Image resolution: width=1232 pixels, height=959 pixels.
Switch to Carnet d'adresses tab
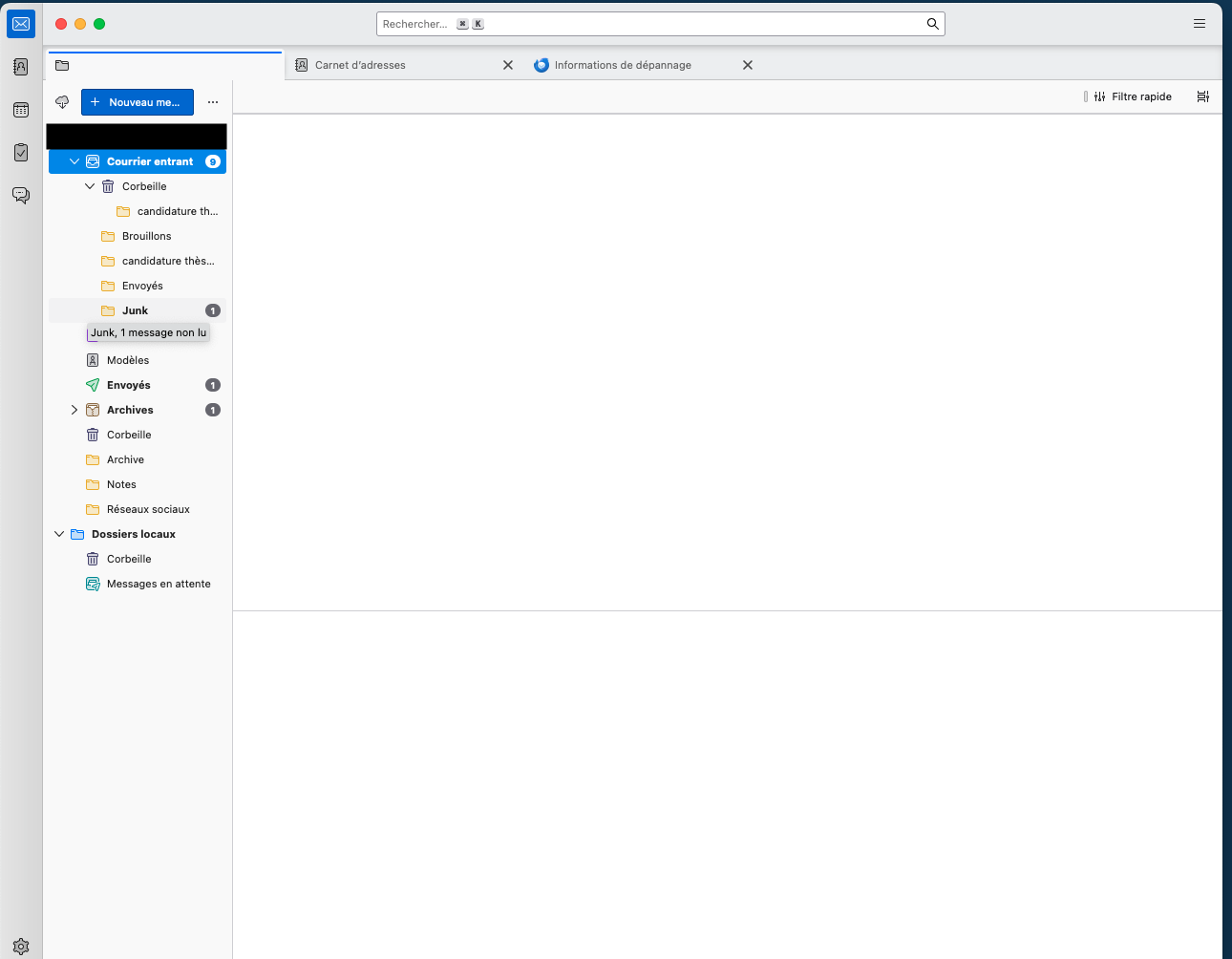point(403,65)
